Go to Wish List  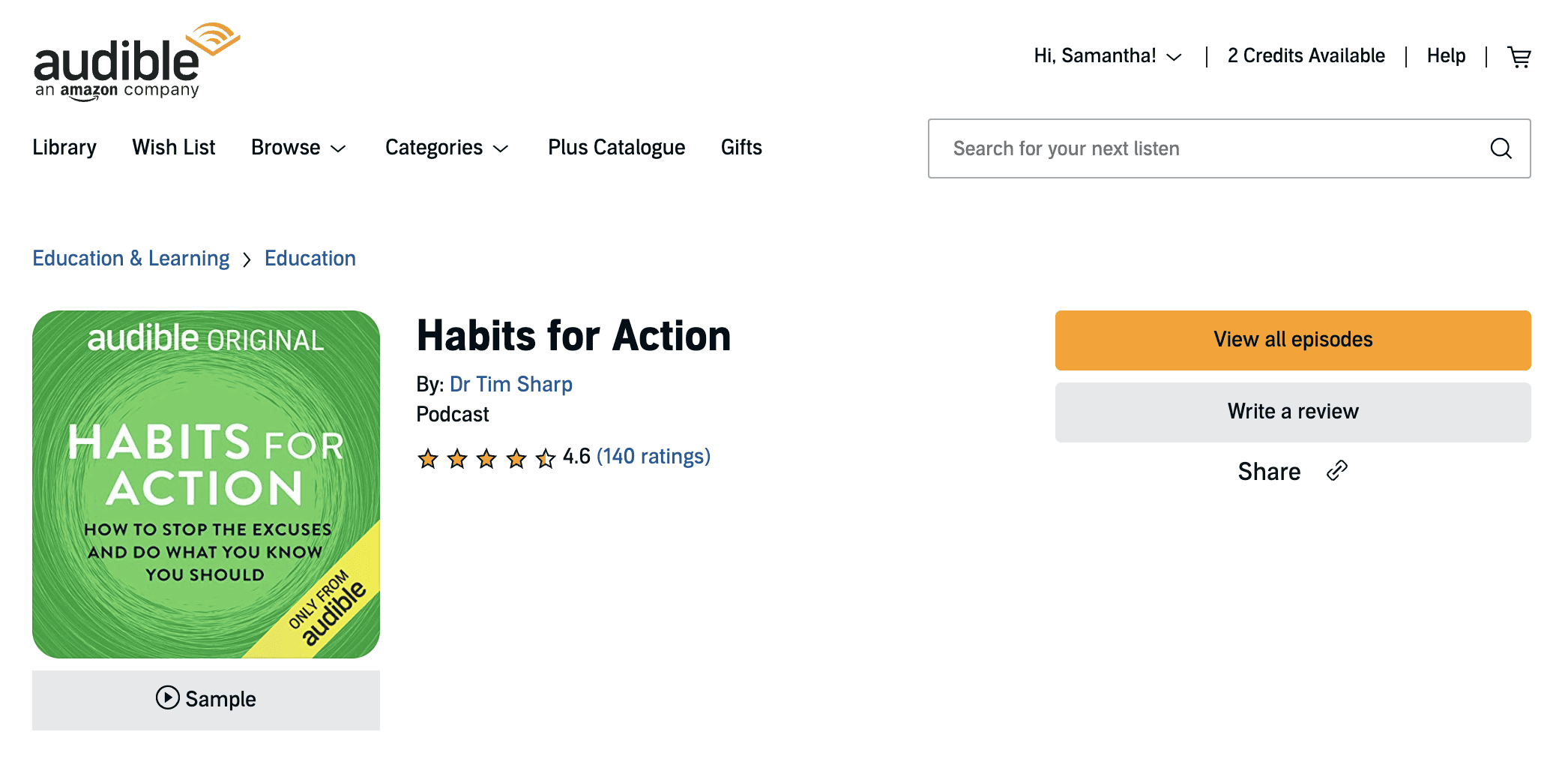pyautogui.click(x=174, y=148)
